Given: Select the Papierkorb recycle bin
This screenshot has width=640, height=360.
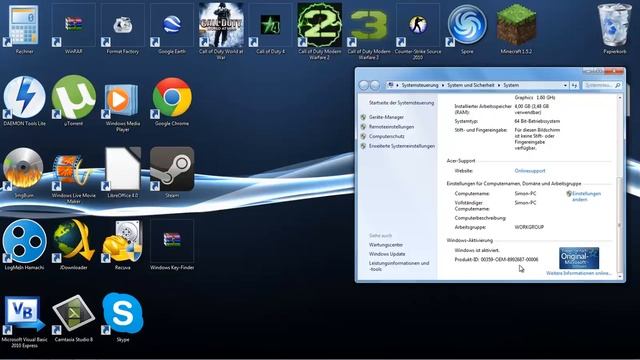Looking at the screenshot, I should coord(614,25).
